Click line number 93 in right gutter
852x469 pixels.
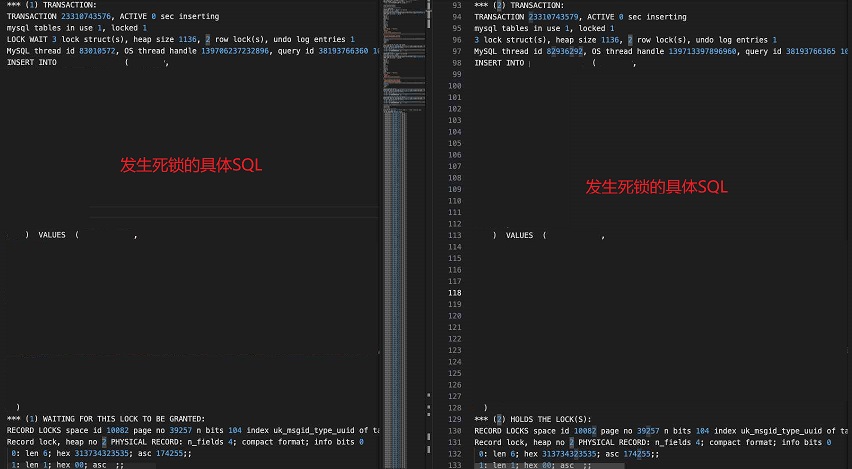457,6
